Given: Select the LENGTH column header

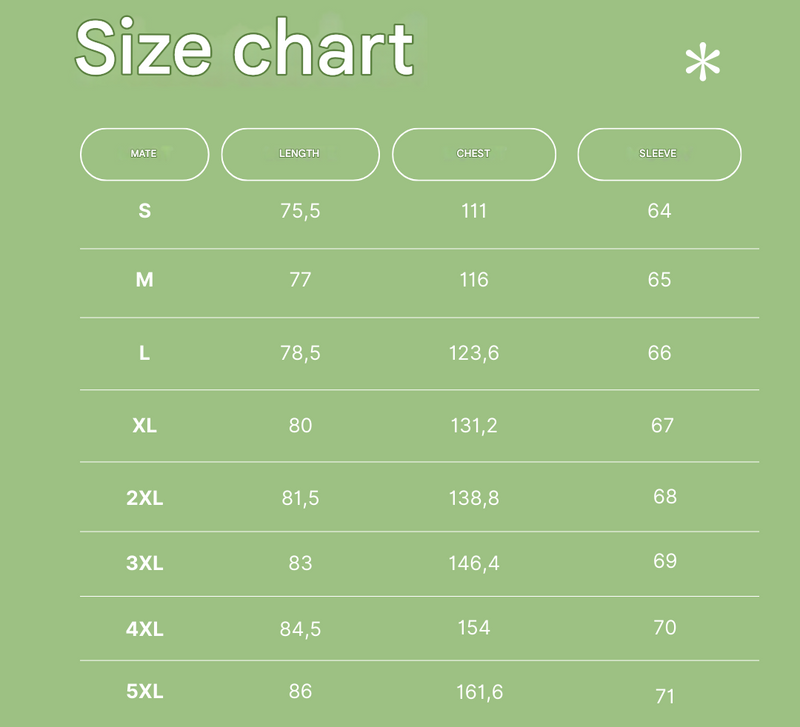Looking at the screenshot, I should (x=301, y=154).
